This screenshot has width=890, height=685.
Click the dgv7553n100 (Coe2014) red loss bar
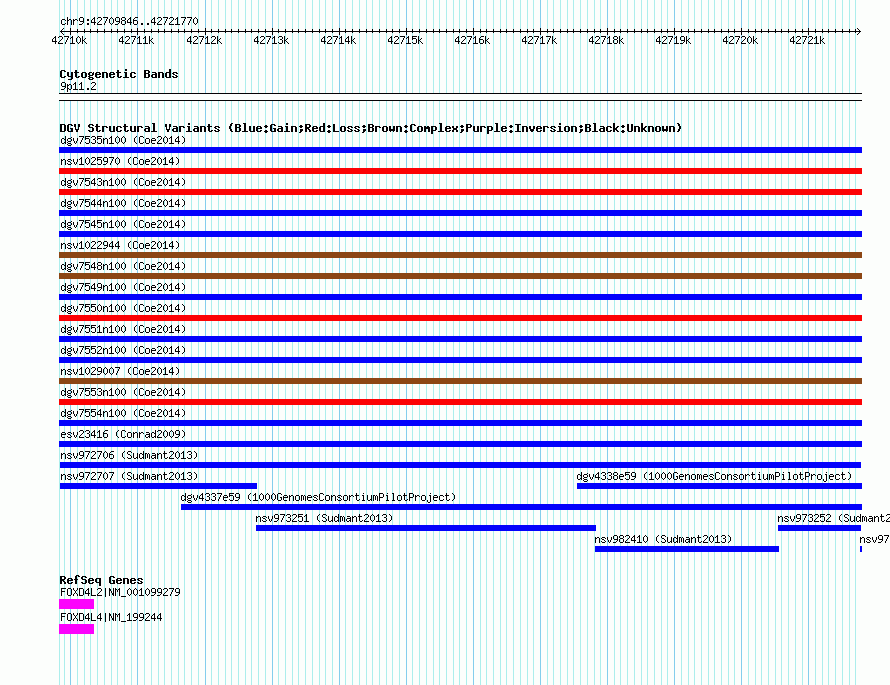[460, 402]
